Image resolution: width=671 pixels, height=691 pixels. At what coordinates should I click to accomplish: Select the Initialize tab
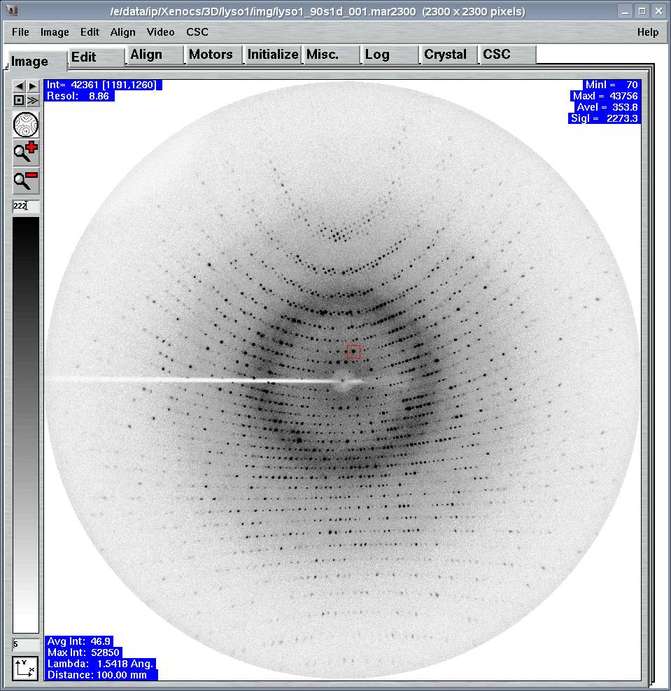click(x=273, y=55)
